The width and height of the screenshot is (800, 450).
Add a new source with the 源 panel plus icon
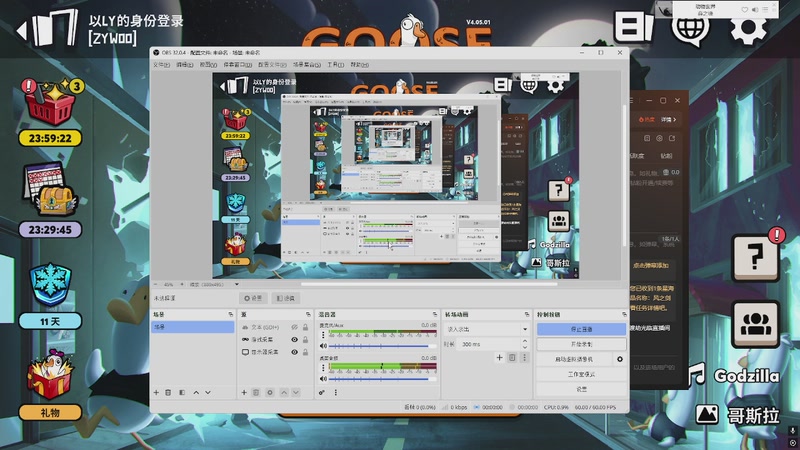coord(244,392)
